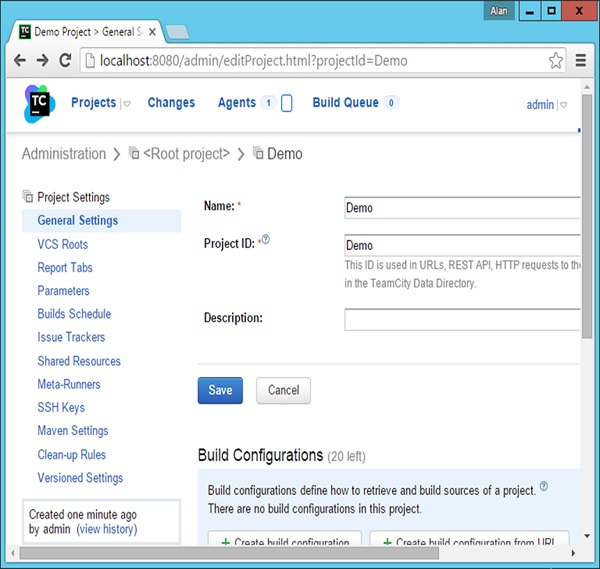Focus the Description input field
The width and height of the screenshot is (600, 569).
[x=462, y=319]
